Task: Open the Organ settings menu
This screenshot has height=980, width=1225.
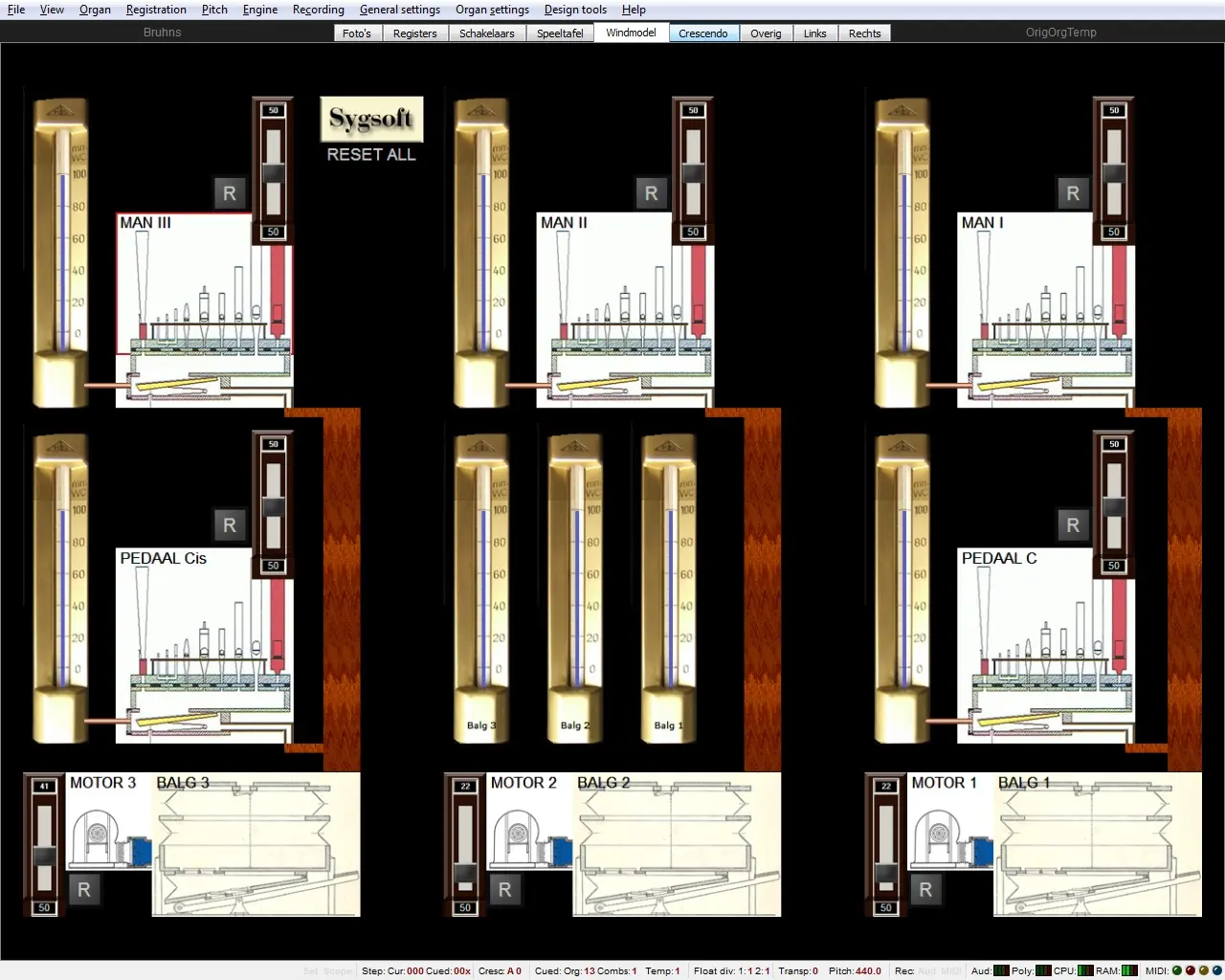Action: pyautogui.click(x=492, y=10)
